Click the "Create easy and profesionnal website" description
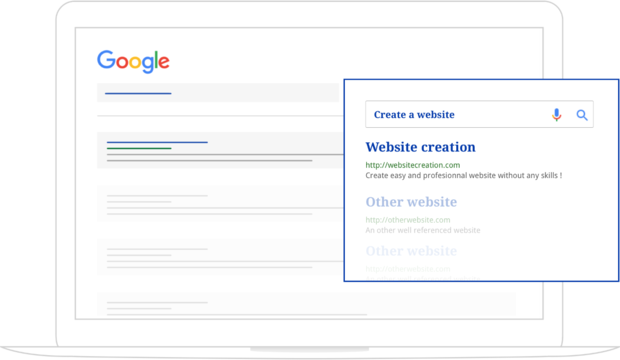Image resolution: width=620 pixels, height=360 pixels. pos(463,175)
